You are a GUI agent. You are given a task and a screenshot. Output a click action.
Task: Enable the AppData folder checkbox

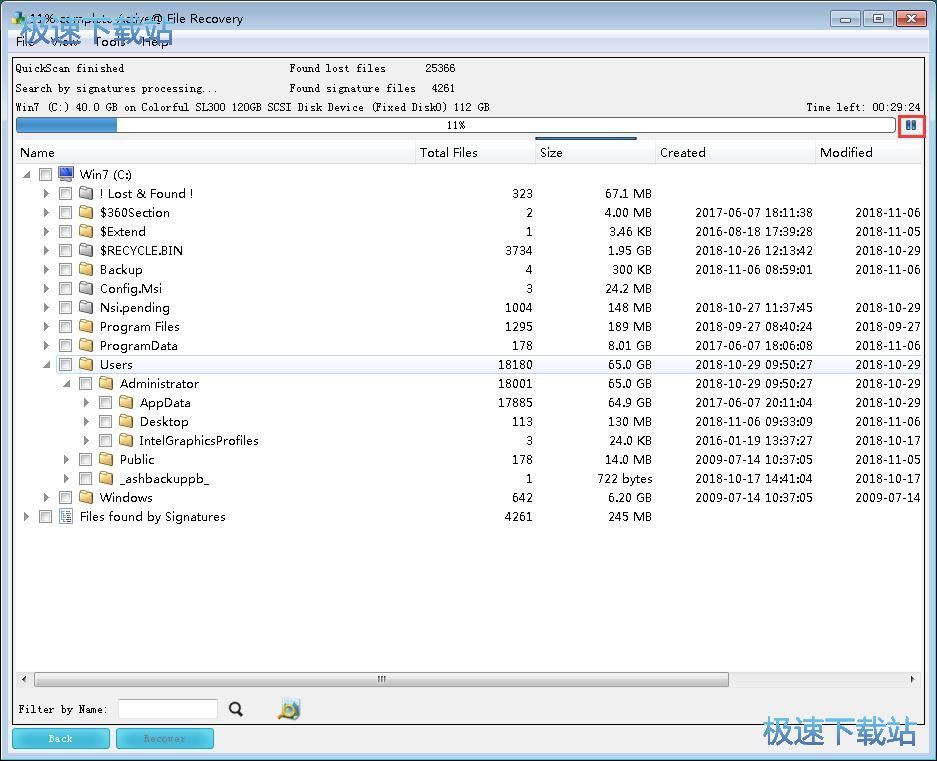pos(105,403)
